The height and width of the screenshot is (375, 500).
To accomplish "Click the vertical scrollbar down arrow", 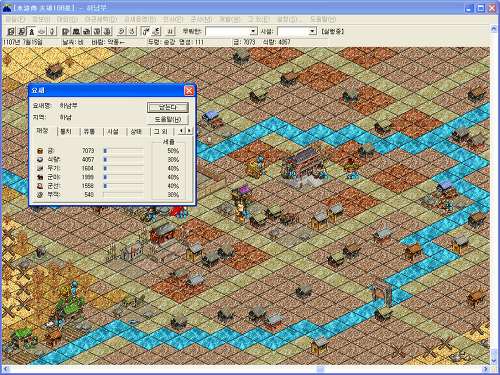I will [x=494, y=361].
